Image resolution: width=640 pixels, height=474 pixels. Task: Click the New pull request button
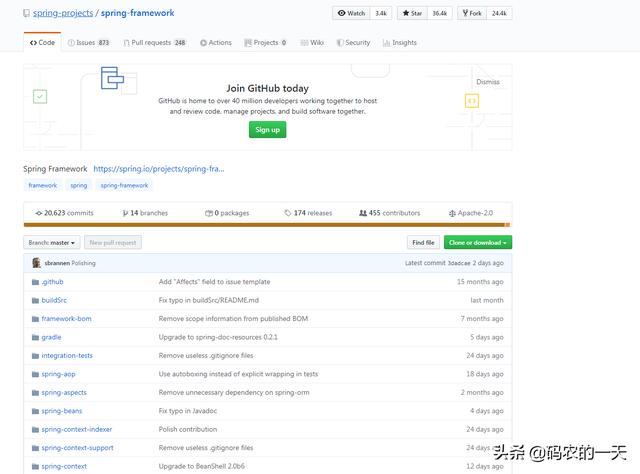click(x=113, y=243)
